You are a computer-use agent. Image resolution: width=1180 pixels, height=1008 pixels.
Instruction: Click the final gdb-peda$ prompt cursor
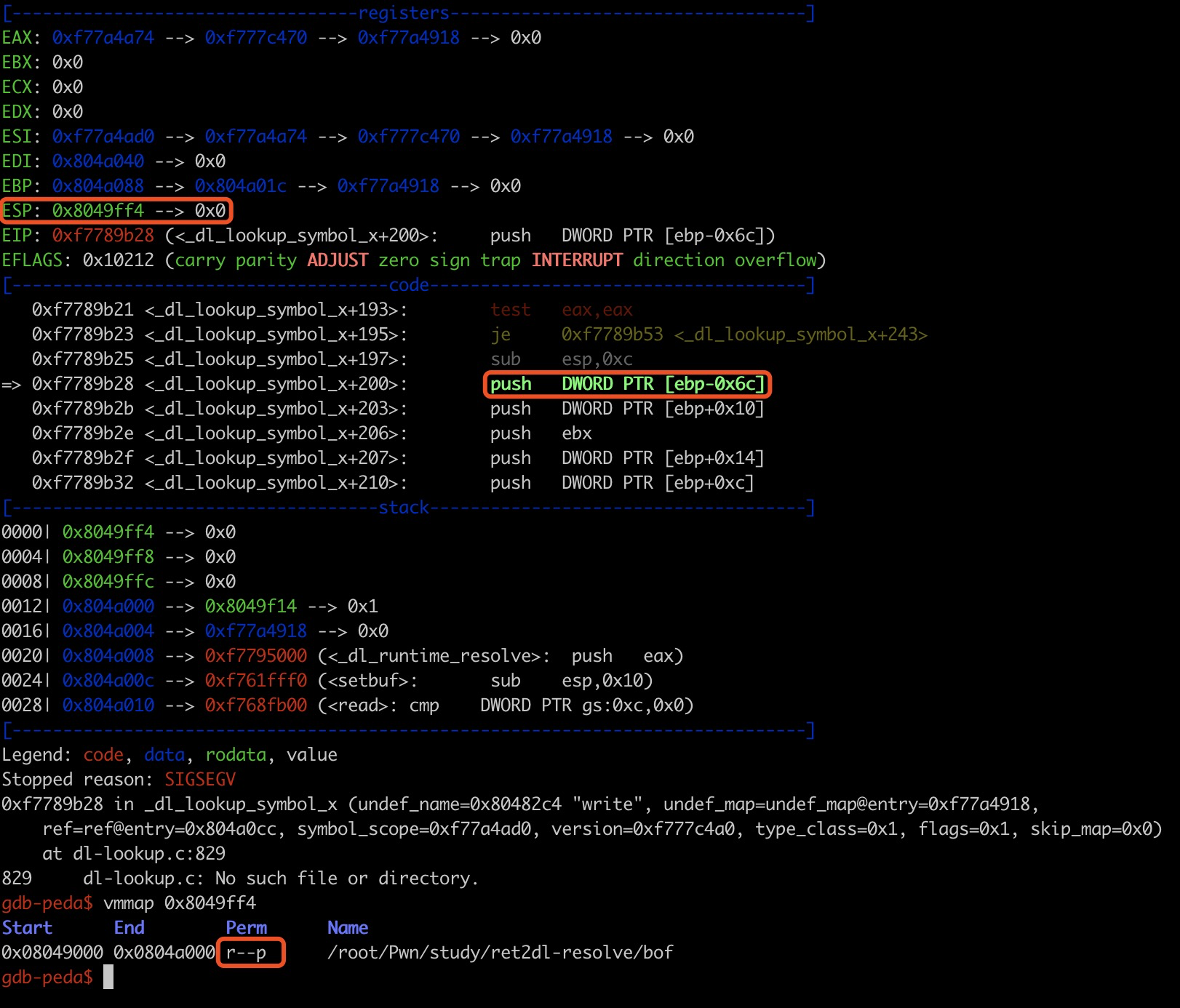coord(108,977)
